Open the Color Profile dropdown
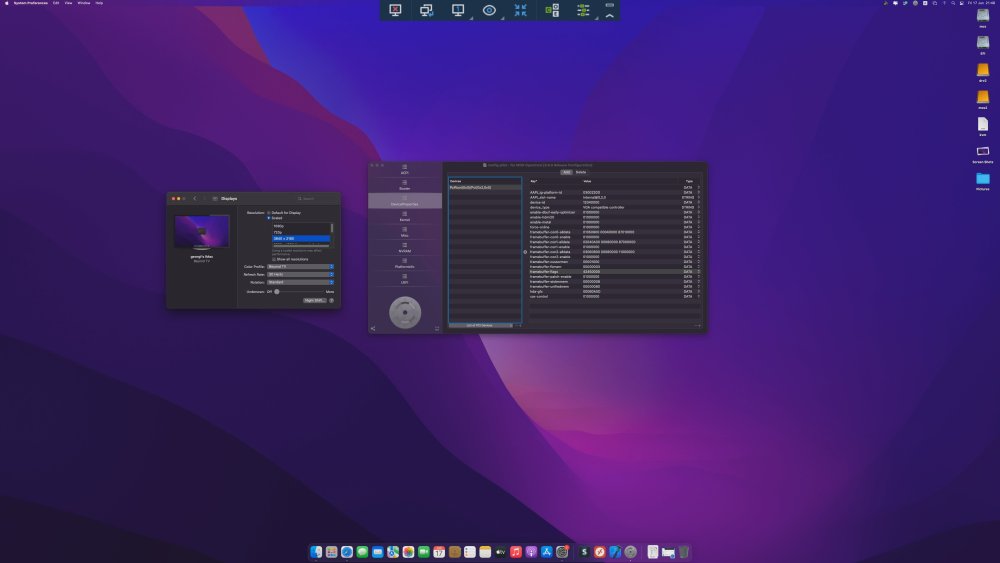Screen dimensions: 1000x563 tap(300, 267)
